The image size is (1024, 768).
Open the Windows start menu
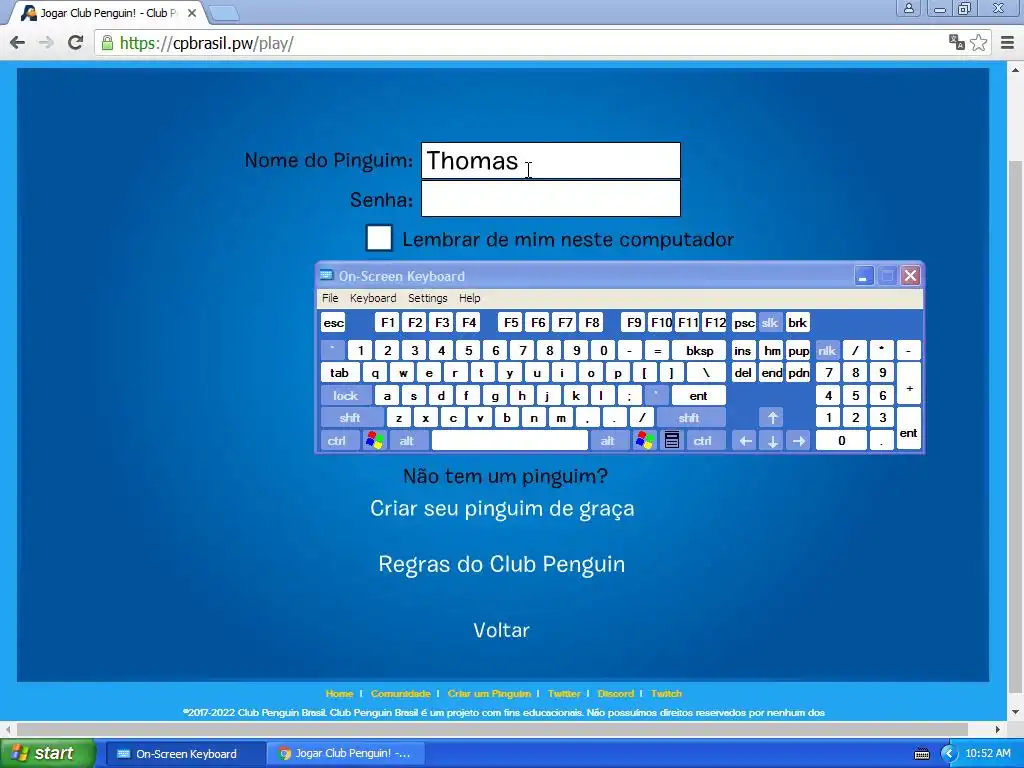[x=47, y=754]
